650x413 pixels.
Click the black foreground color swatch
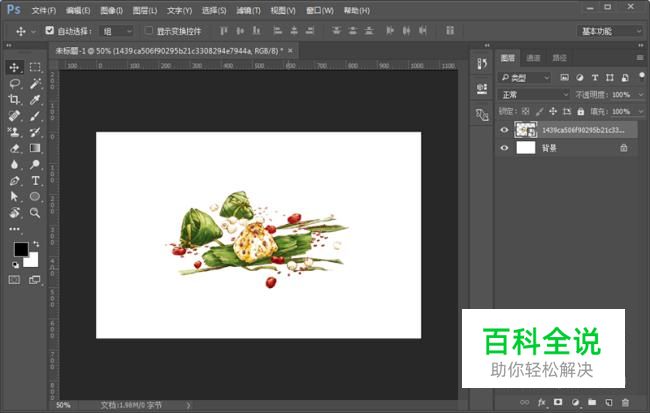tap(21, 249)
